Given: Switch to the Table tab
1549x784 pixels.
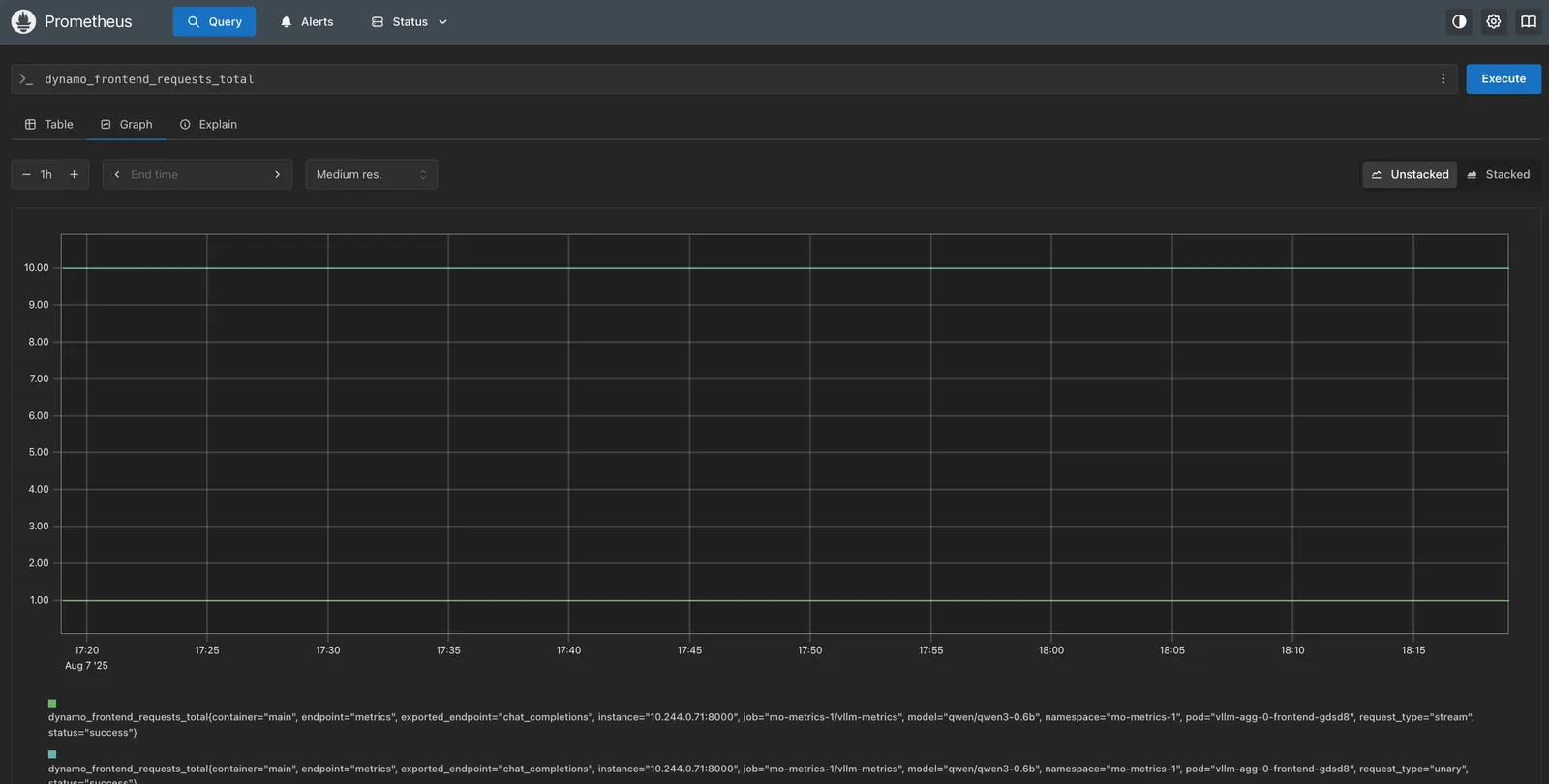Looking at the screenshot, I should pos(49,124).
